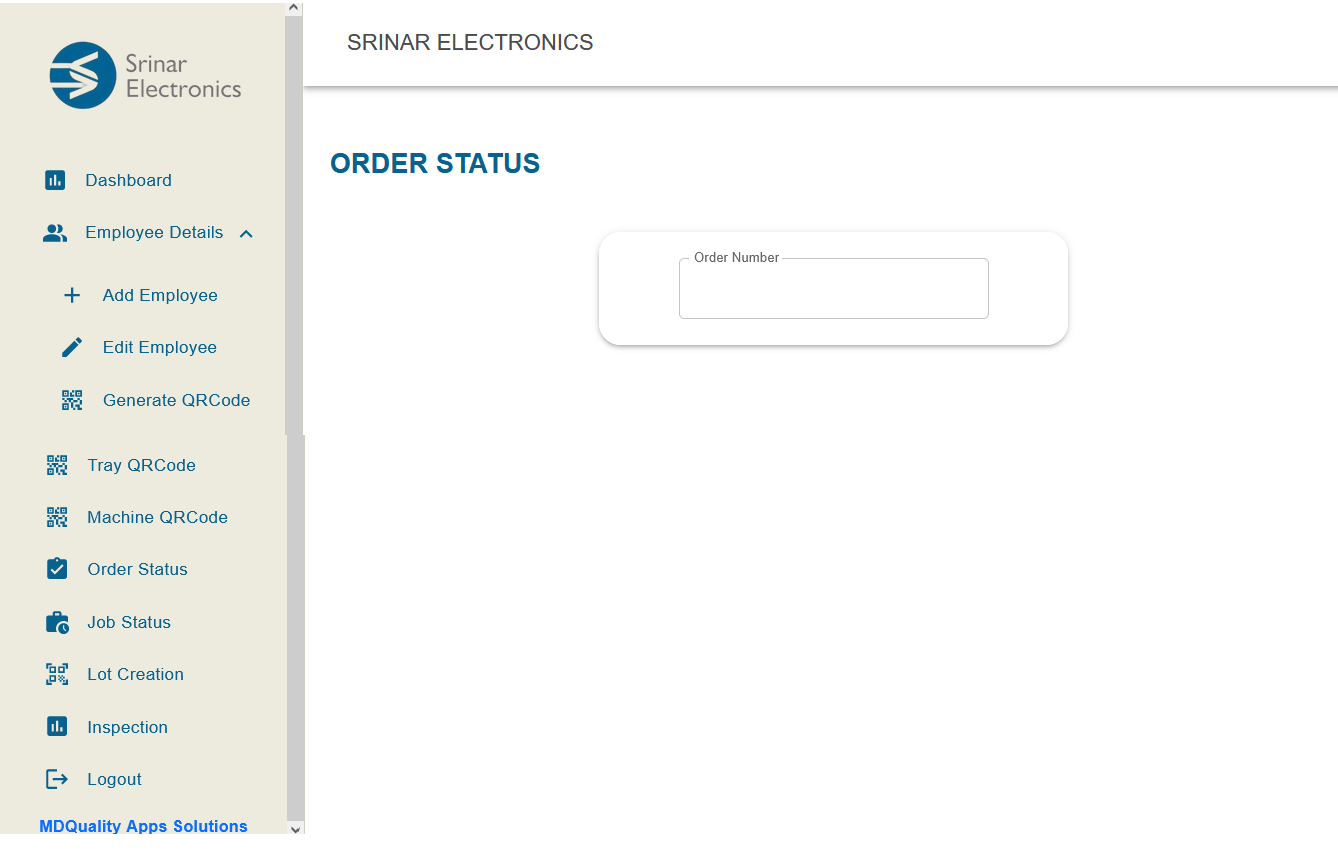Click the sidebar scrollbar down arrow

[294, 829]
